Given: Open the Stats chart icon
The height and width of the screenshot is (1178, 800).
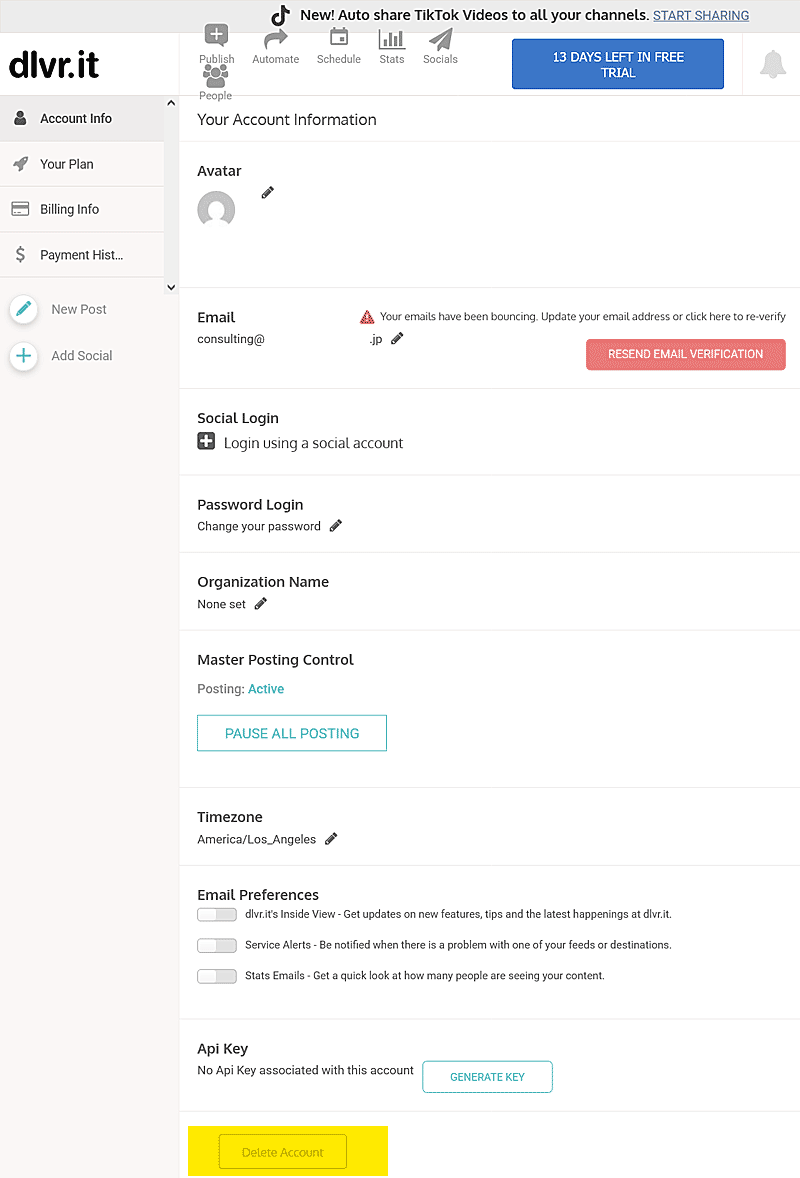Looking at the screenshot, I should 392,39.
